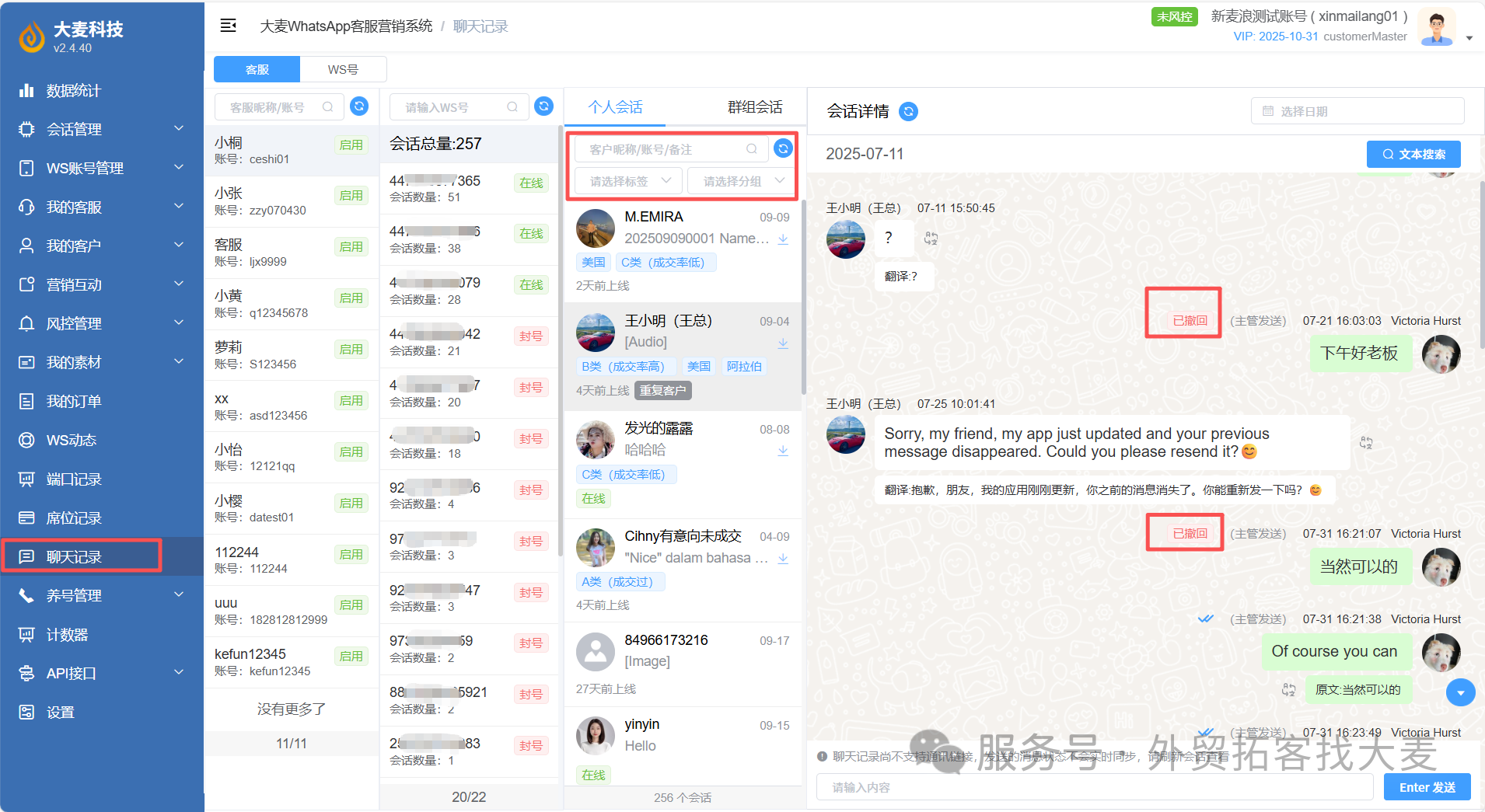This screenshot has width=1485, height=812.
Task: Expand 营销互动 menu
Action: [102, 285]
